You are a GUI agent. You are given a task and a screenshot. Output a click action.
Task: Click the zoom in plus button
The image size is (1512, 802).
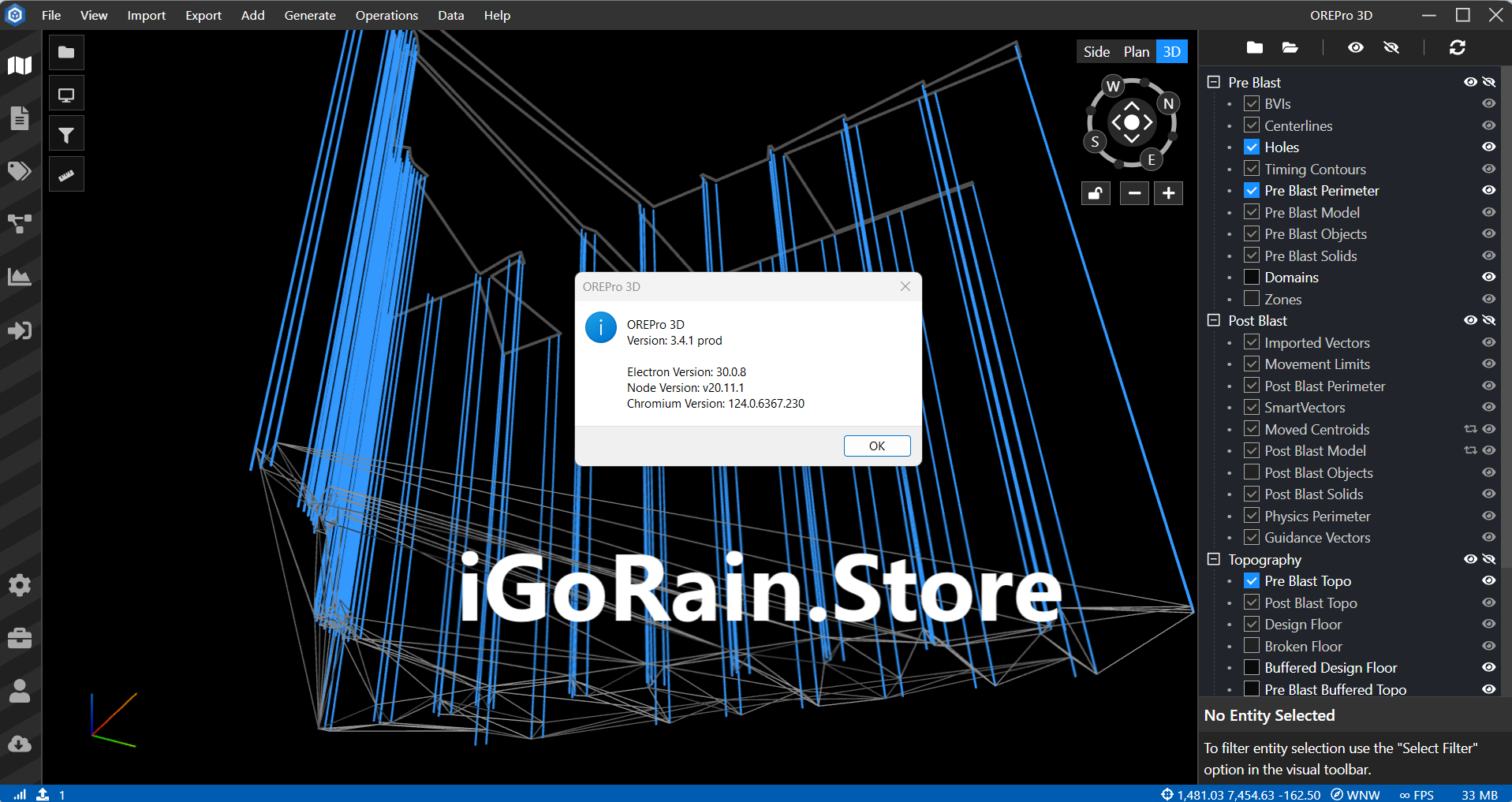click(1169, 192)
